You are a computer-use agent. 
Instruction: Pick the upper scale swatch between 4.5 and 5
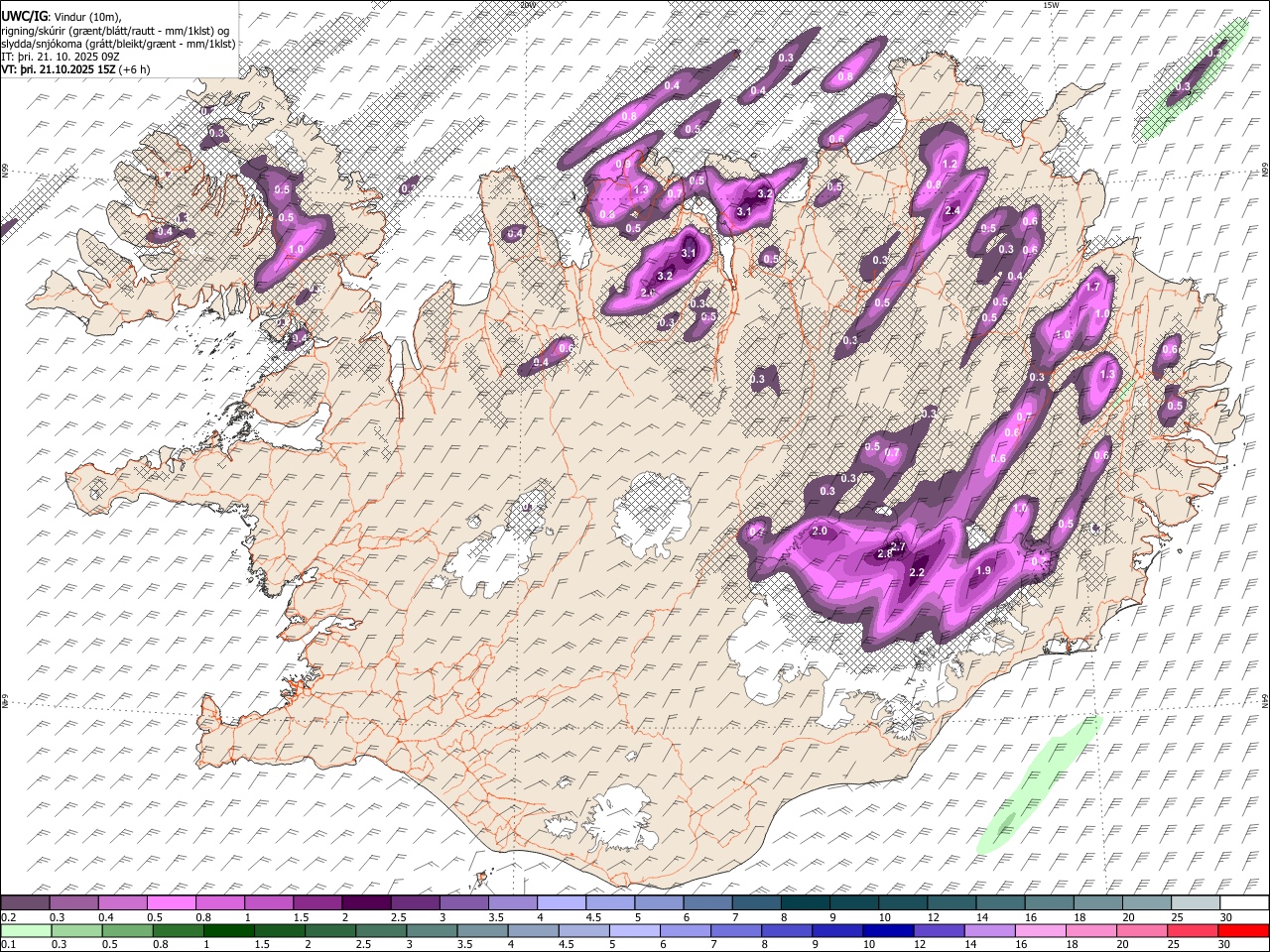tap(609, 902)
